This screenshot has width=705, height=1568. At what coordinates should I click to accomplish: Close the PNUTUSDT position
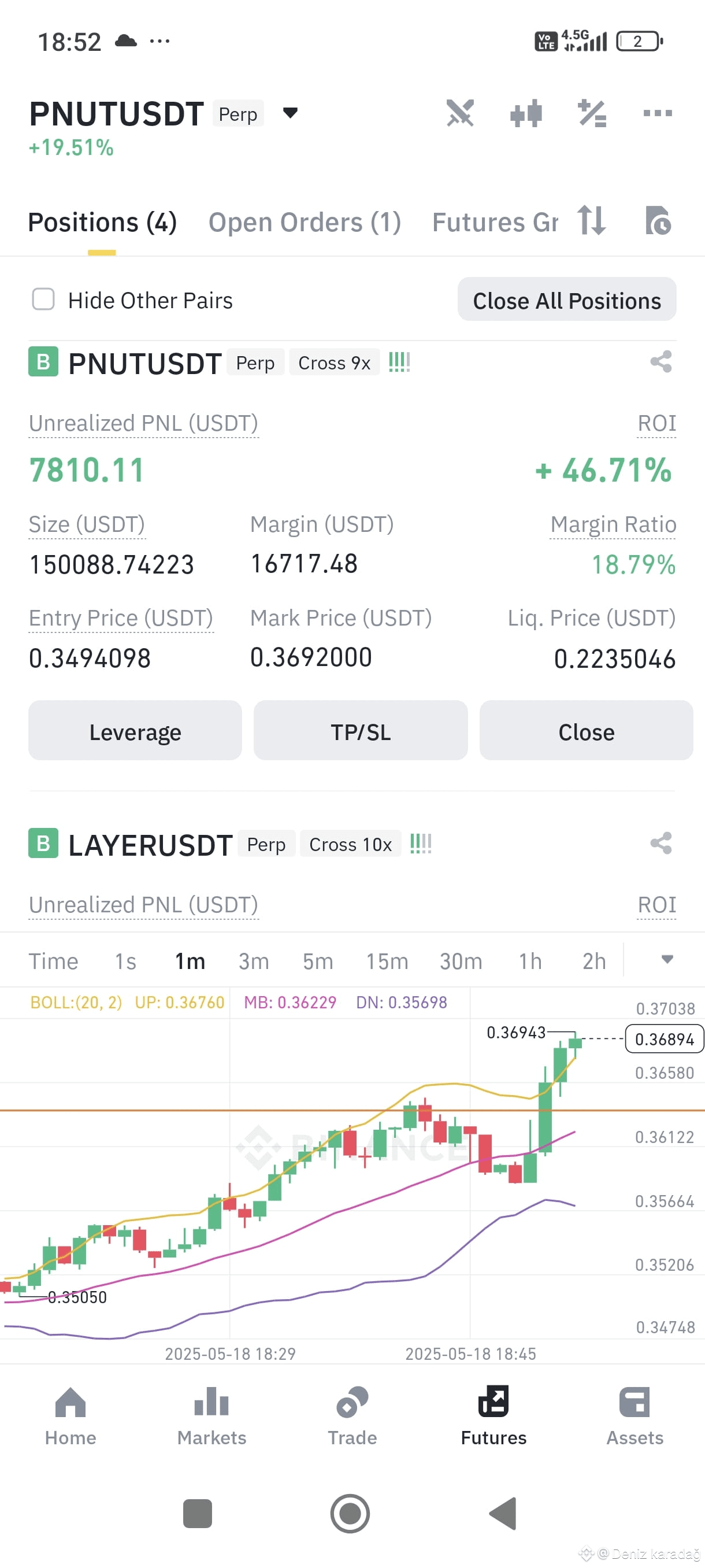[587, 730]
